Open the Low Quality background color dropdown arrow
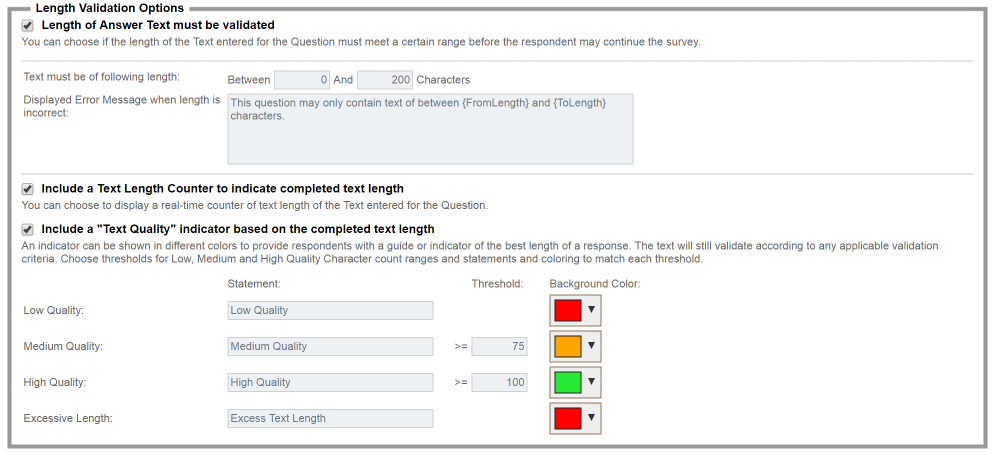 click(591, 310)
